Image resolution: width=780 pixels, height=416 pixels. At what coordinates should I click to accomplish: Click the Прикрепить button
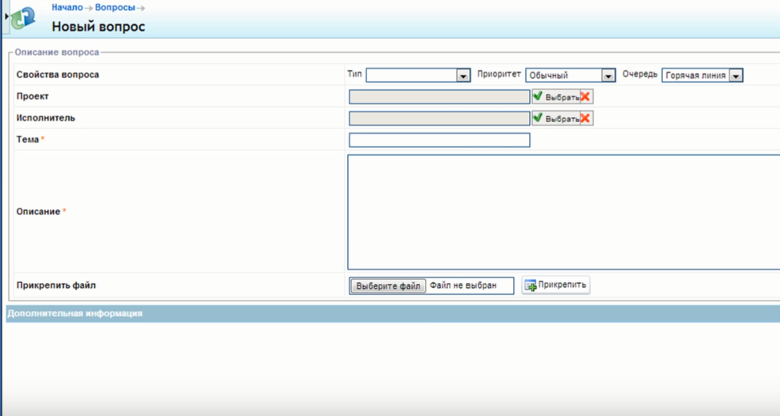pyautogui.click(x=556, y=285)
